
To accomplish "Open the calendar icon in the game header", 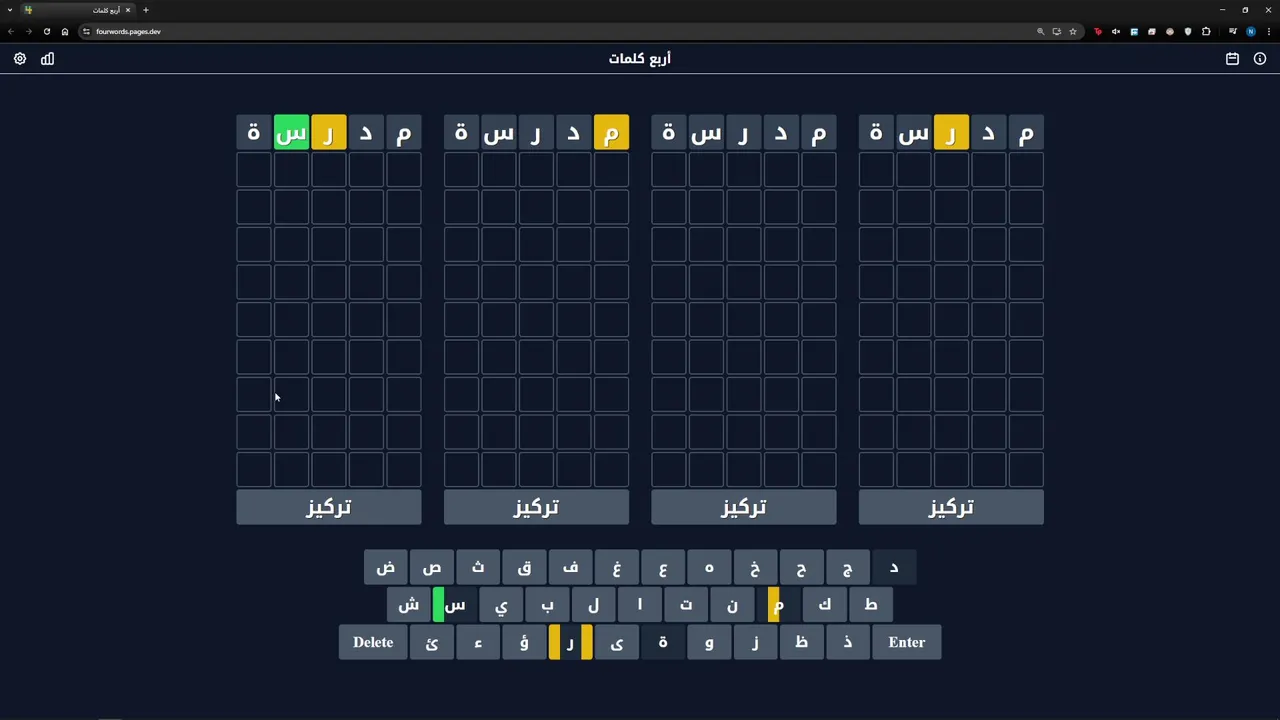I will pos(1232,59).
